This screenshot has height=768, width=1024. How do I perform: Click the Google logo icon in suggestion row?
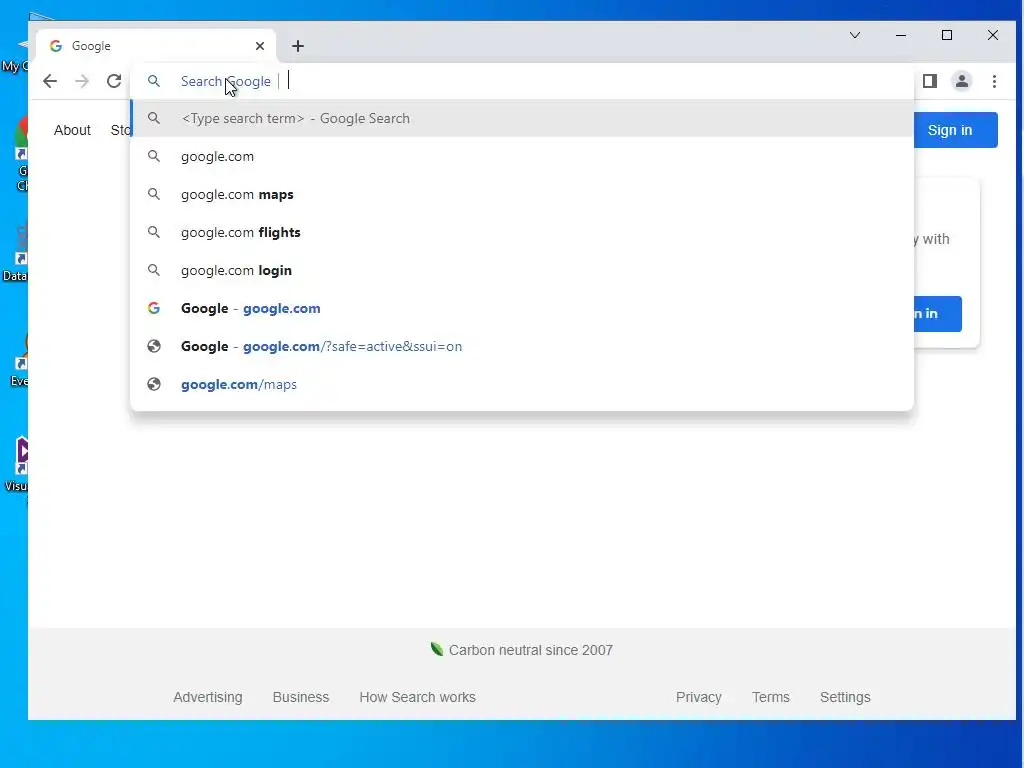click(x=153, y=308)
